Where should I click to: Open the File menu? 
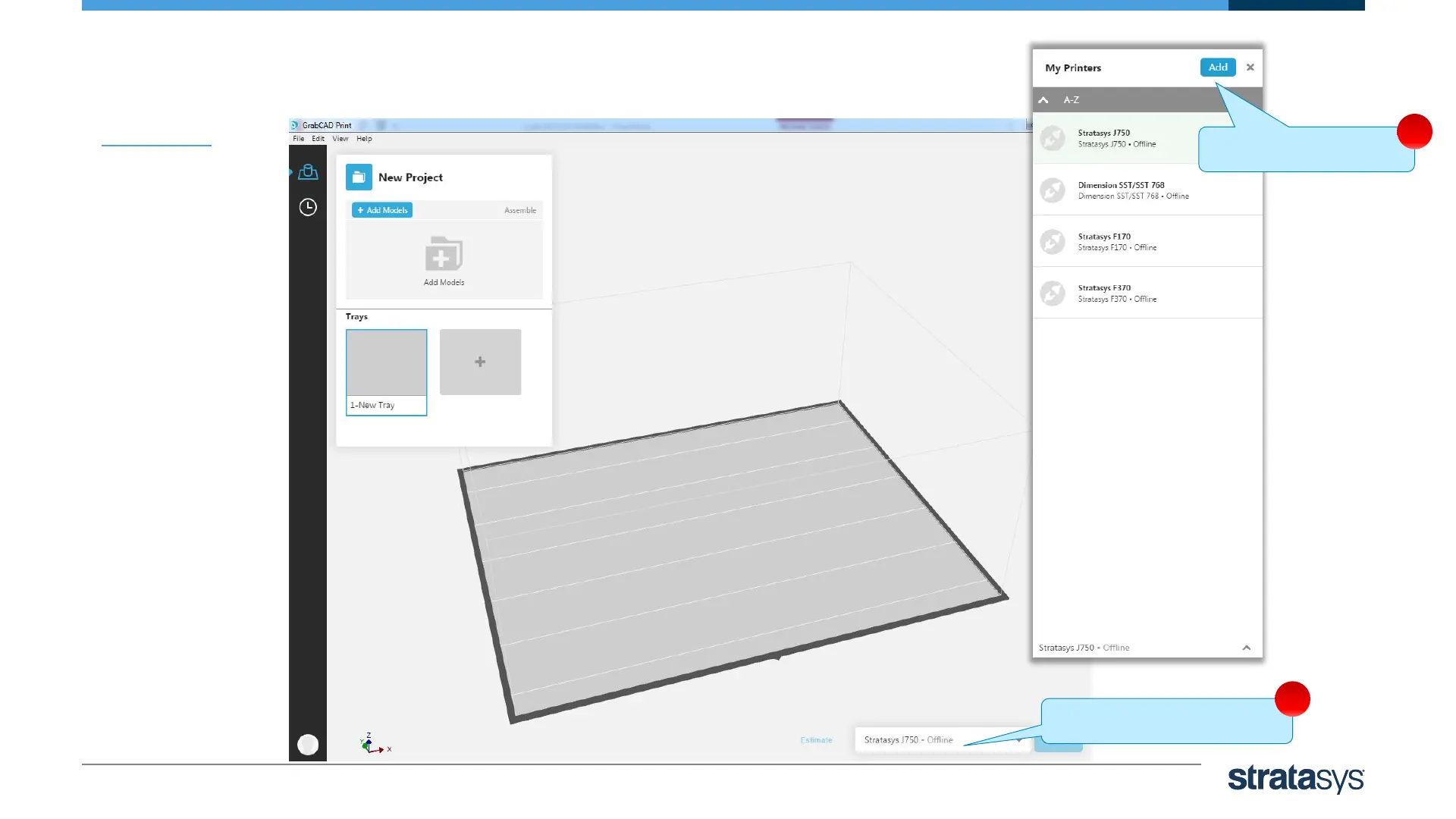point(298,139)
